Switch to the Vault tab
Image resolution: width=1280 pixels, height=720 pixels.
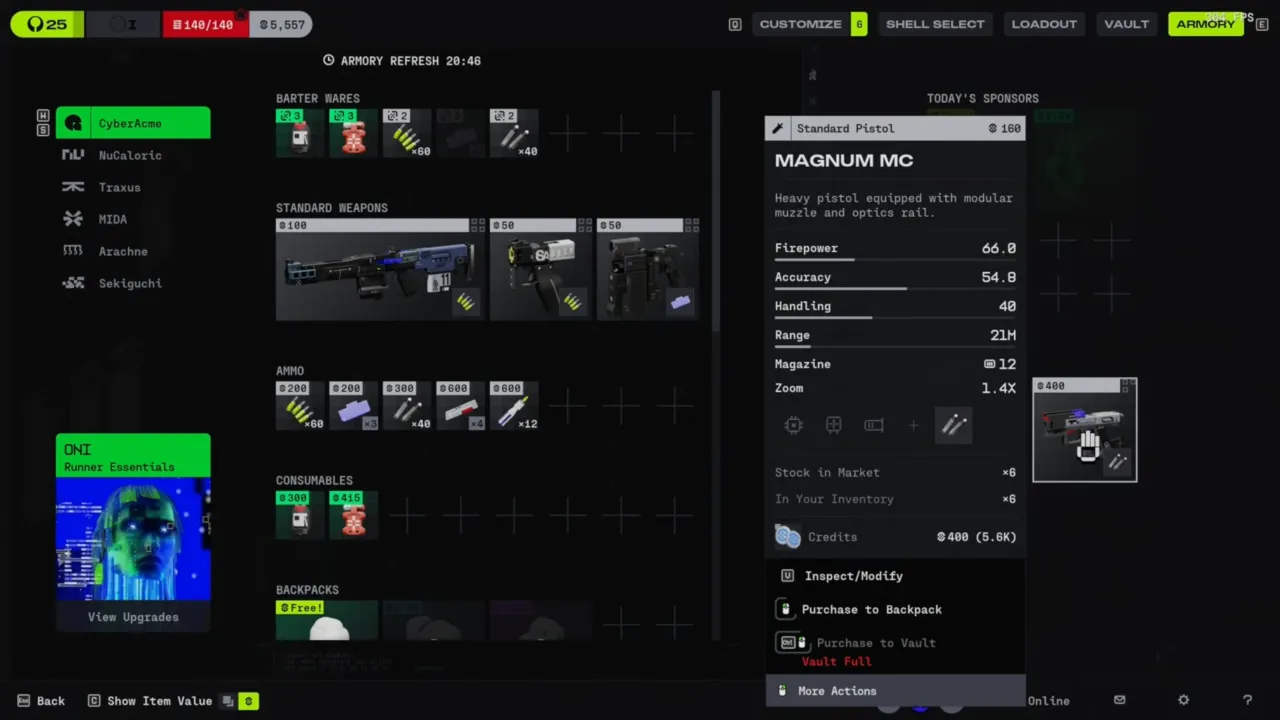point(1126,24)
